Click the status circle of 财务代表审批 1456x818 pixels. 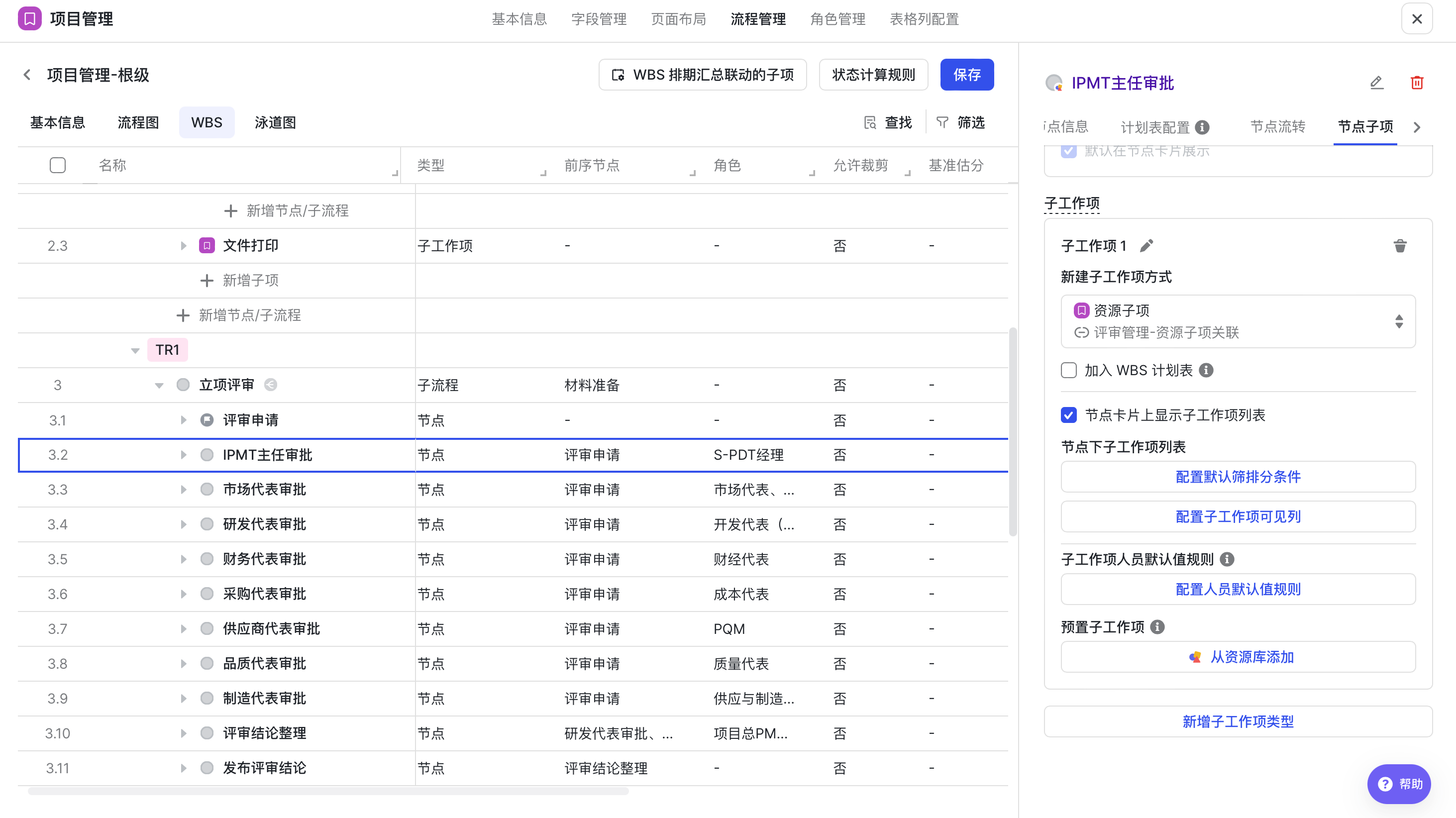207,559
